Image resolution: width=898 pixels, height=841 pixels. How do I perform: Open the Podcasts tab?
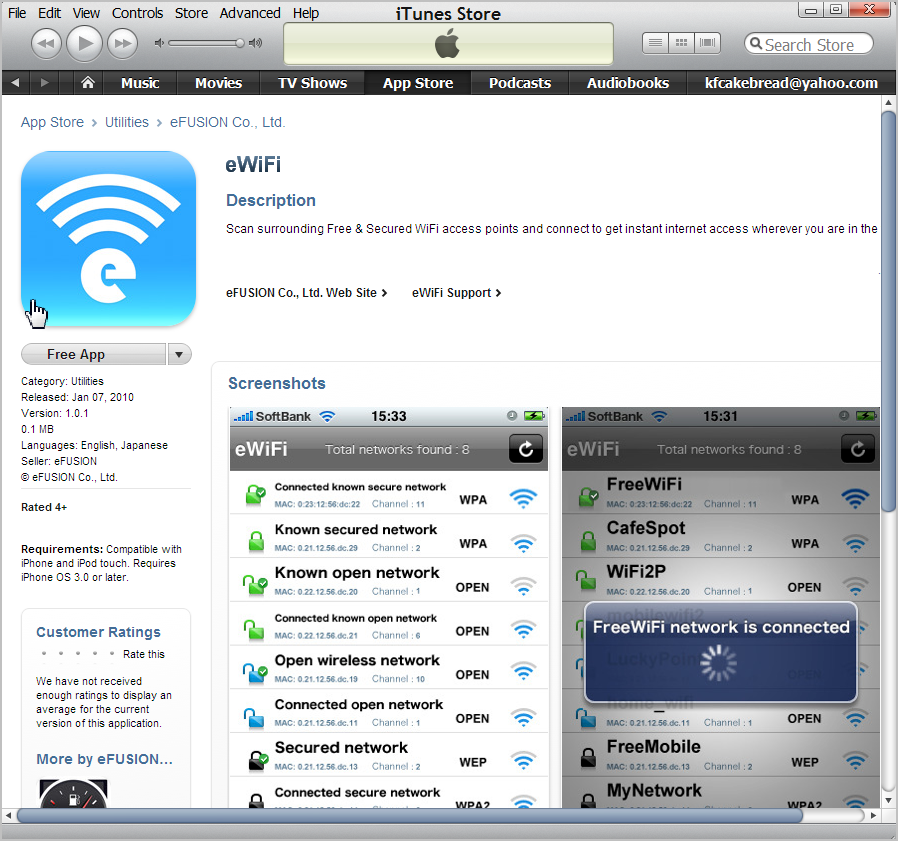(519, 83)
